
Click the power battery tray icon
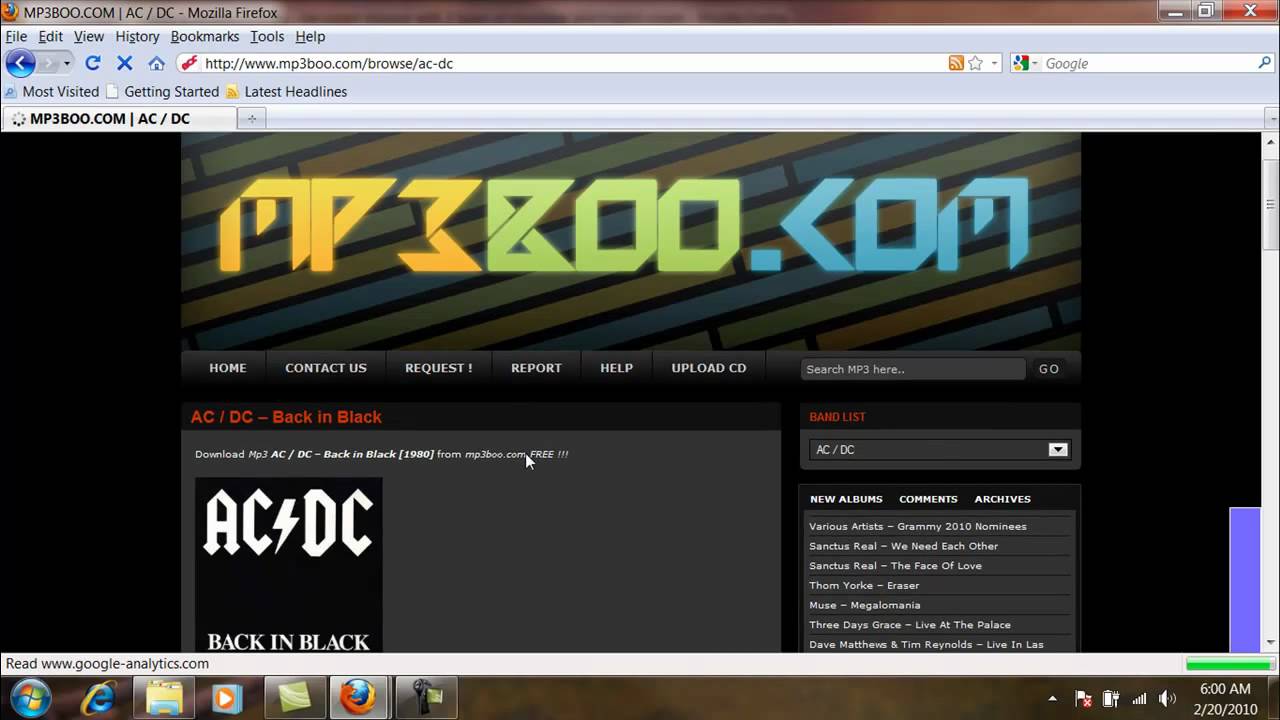tap(1111, 698)
